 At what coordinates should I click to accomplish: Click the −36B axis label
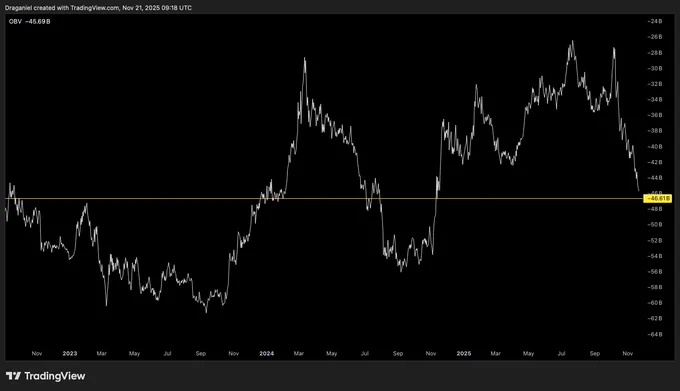coord(655,115)
